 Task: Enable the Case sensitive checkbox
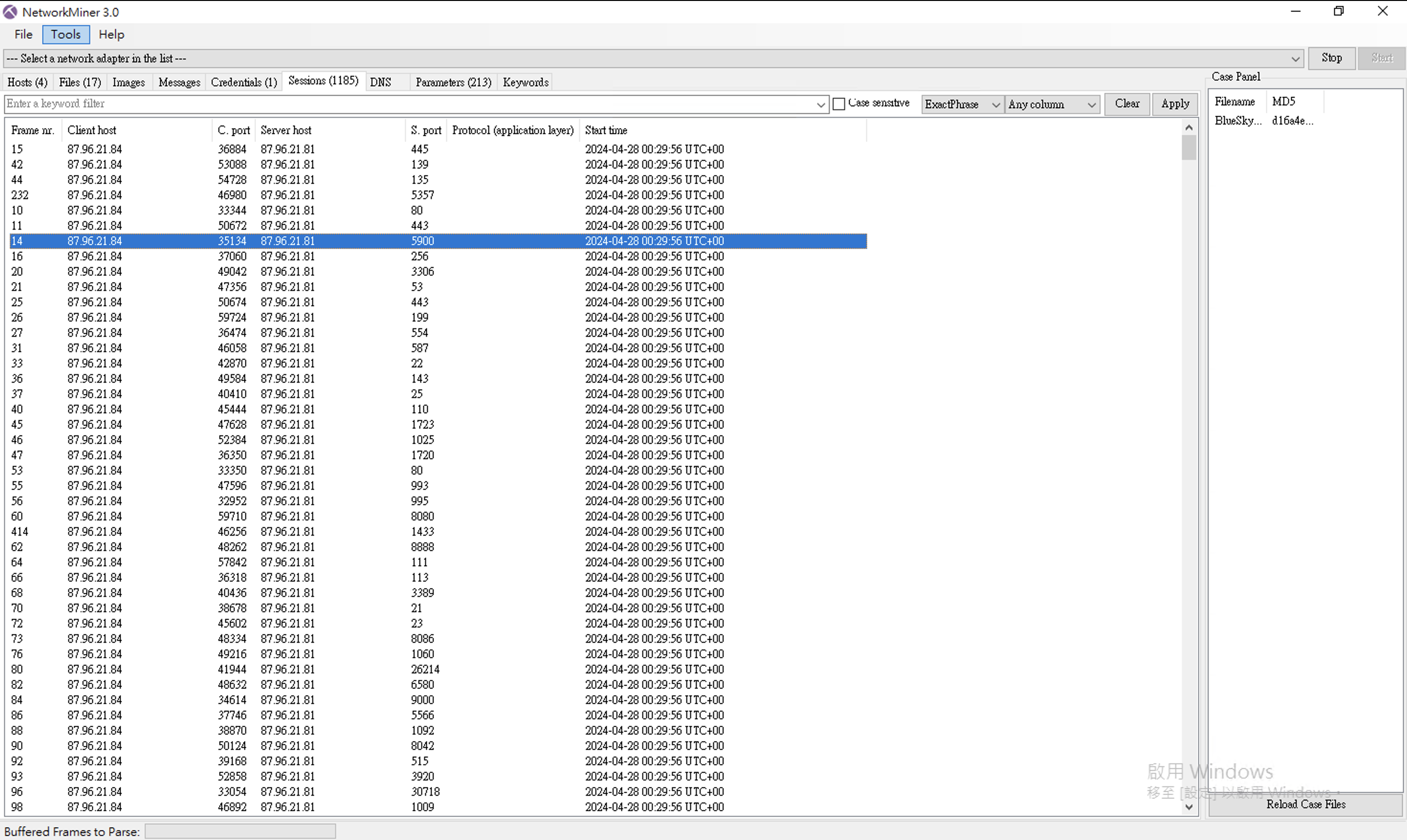[x=839, y=104]
